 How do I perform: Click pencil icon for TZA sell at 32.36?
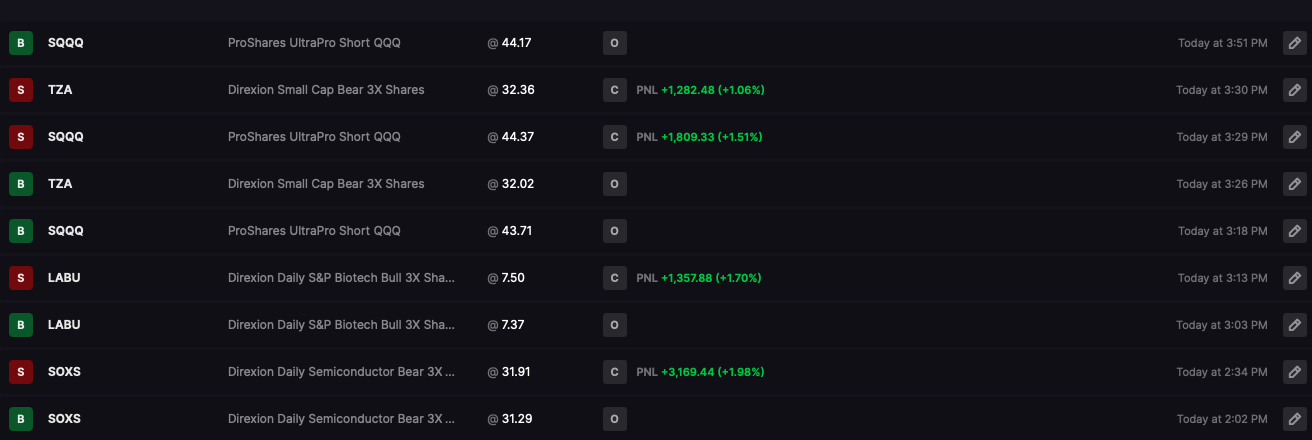pos(1295,90)
